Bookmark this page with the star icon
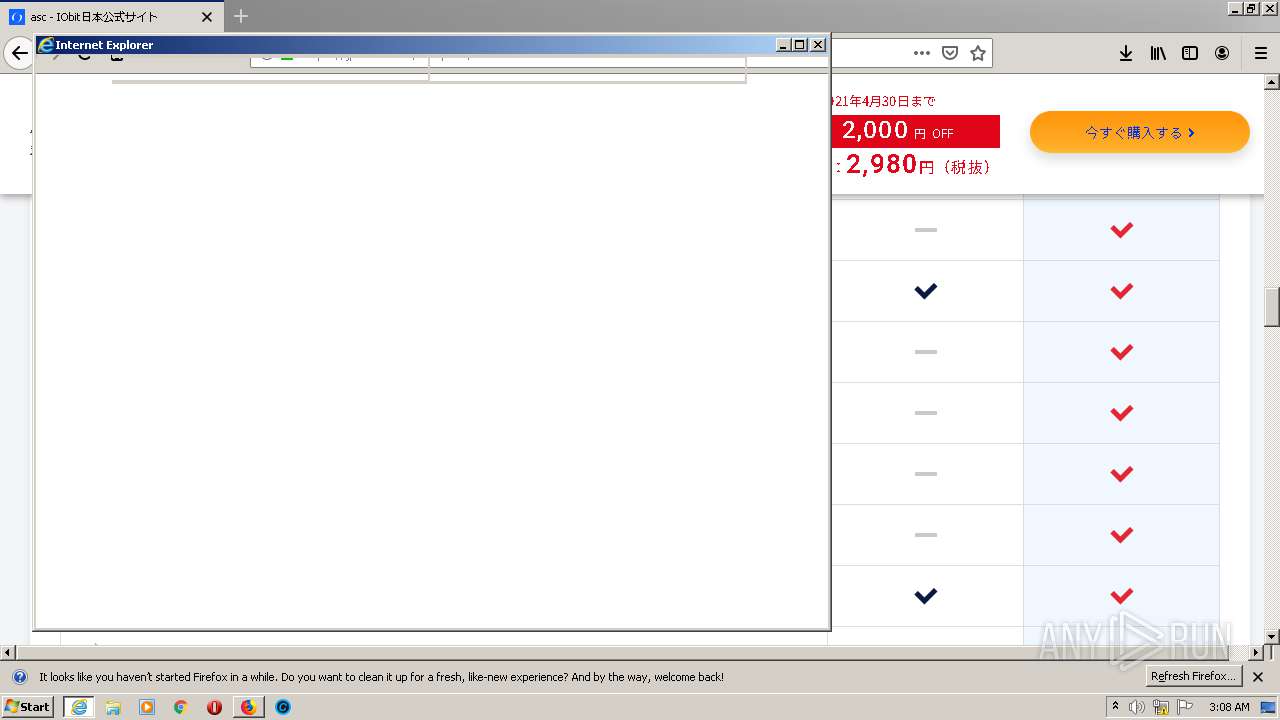Image resolution: width=1280 pixels, height=720 pixels. pyautogui.click(x=978, y=53)
